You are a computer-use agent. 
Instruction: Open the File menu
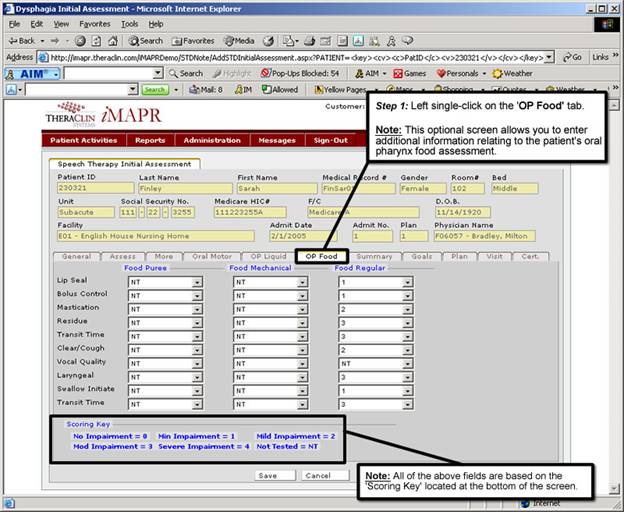click(14, 24)
